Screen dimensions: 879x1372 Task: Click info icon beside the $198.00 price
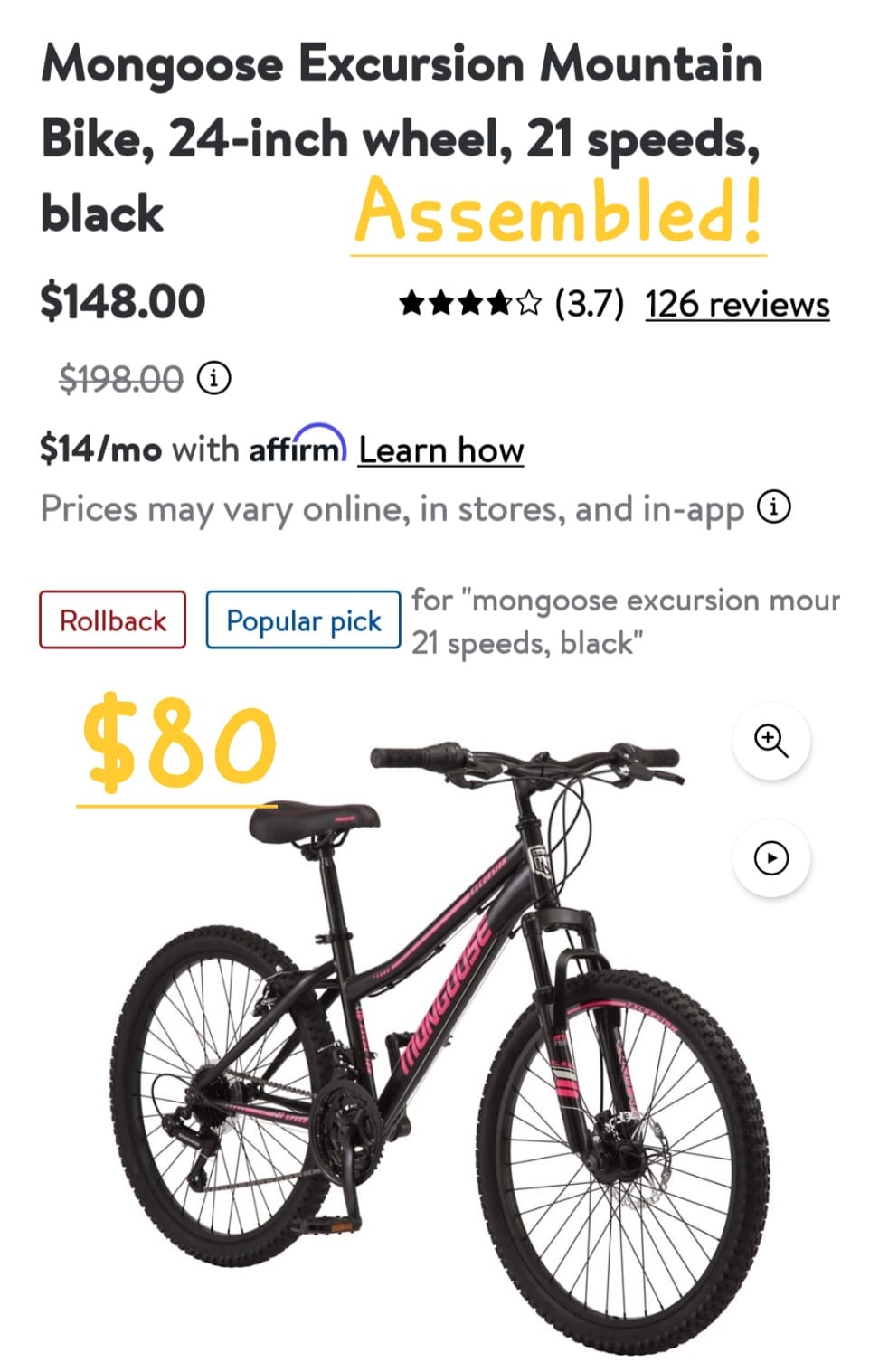[x=214, y=377]
